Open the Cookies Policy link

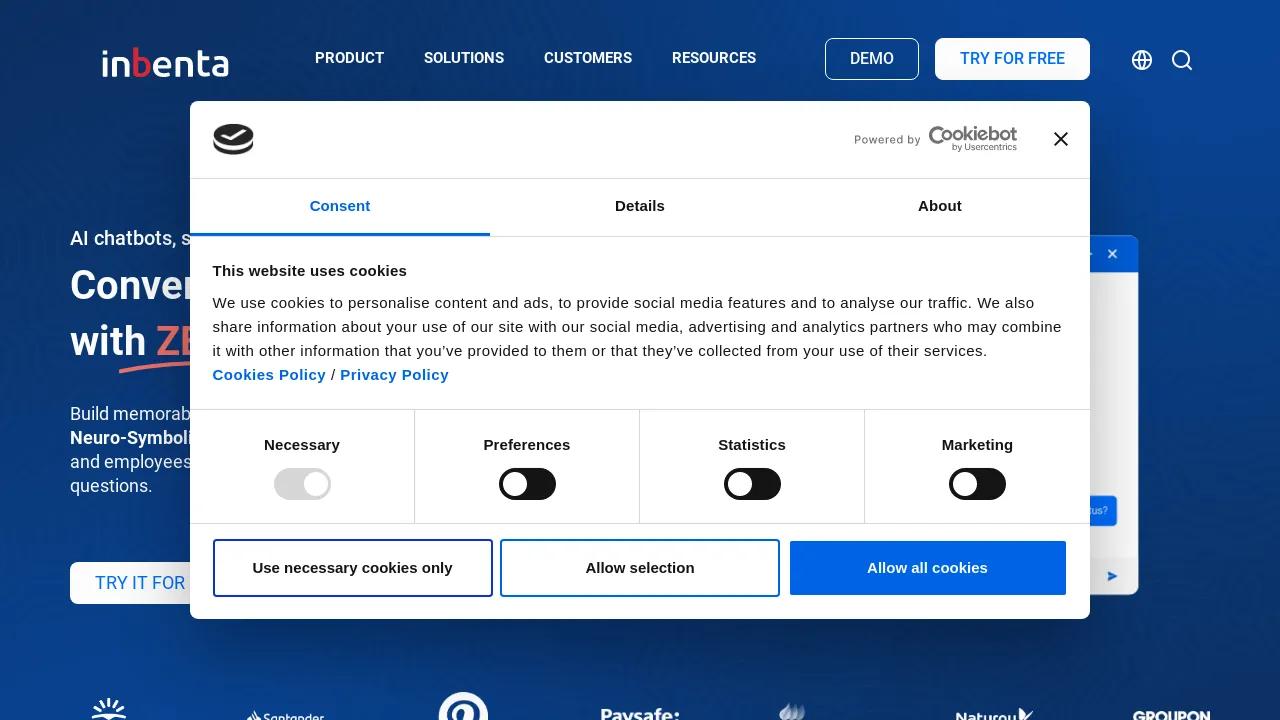coord(269,375)
